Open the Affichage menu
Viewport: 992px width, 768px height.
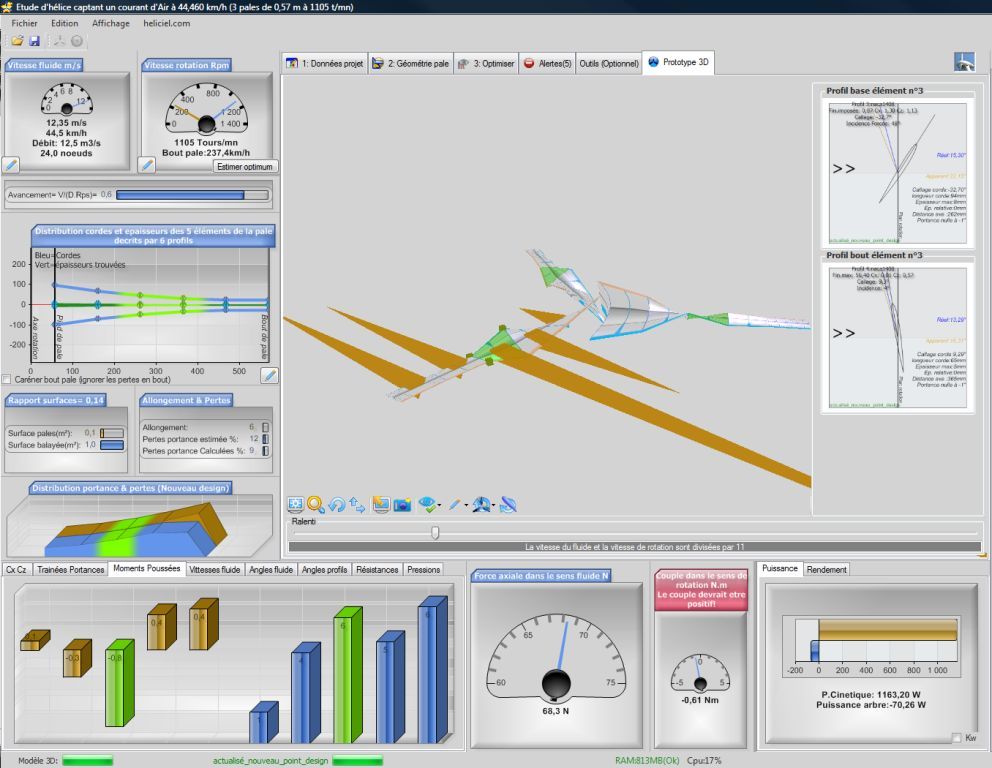point(111,23)
